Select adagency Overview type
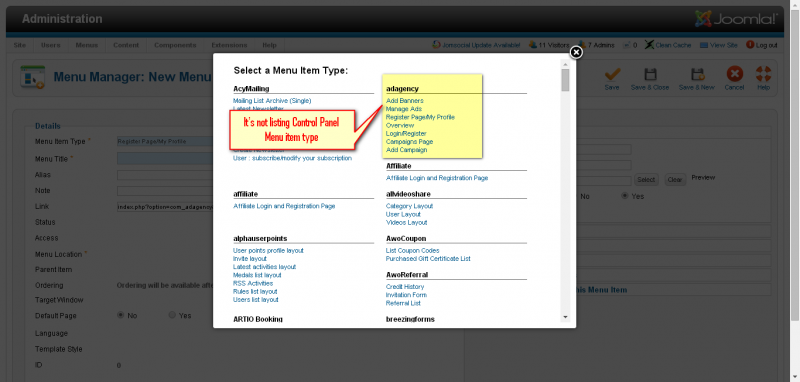Image resolution: width=800 pixels, height=382 pixels. pos(400,125)
